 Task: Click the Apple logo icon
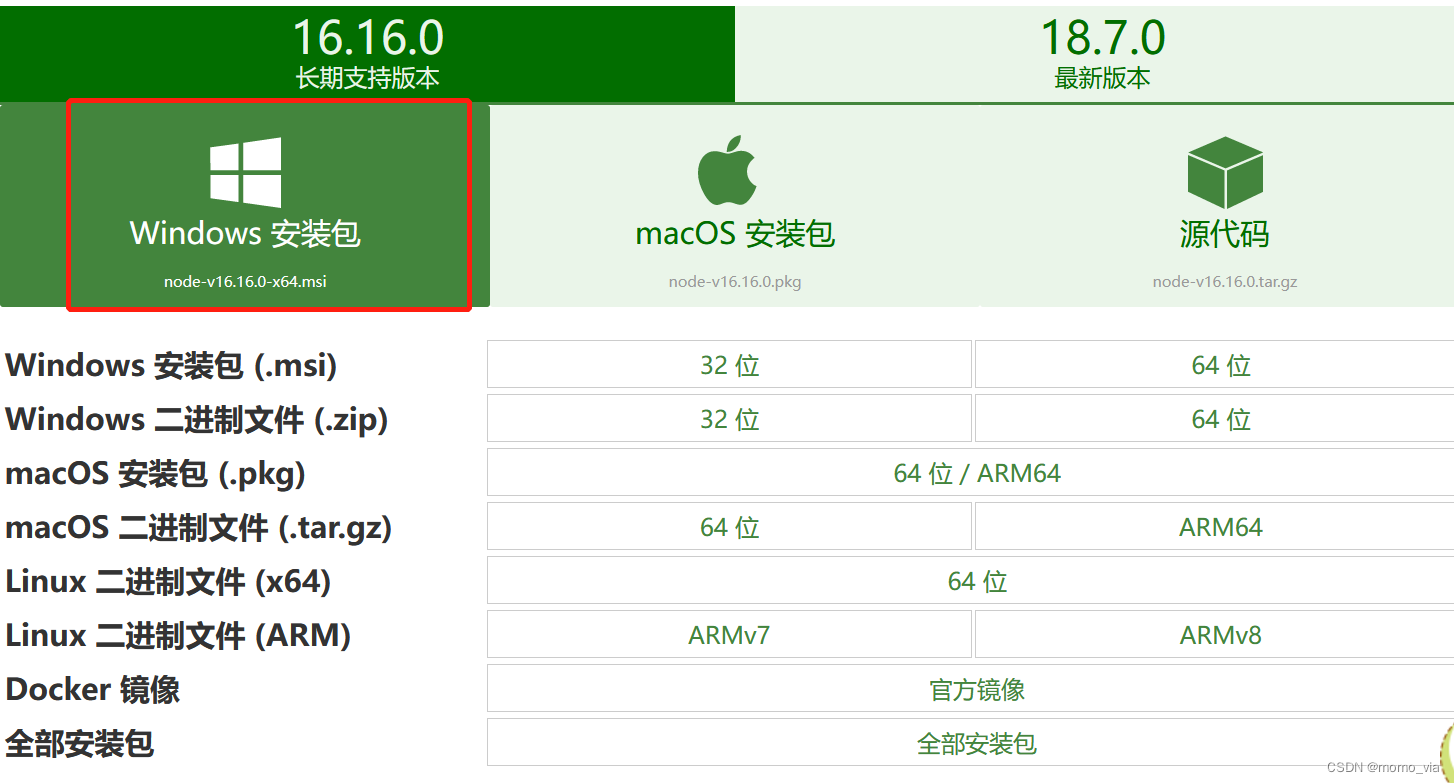[x=727, y=172]
